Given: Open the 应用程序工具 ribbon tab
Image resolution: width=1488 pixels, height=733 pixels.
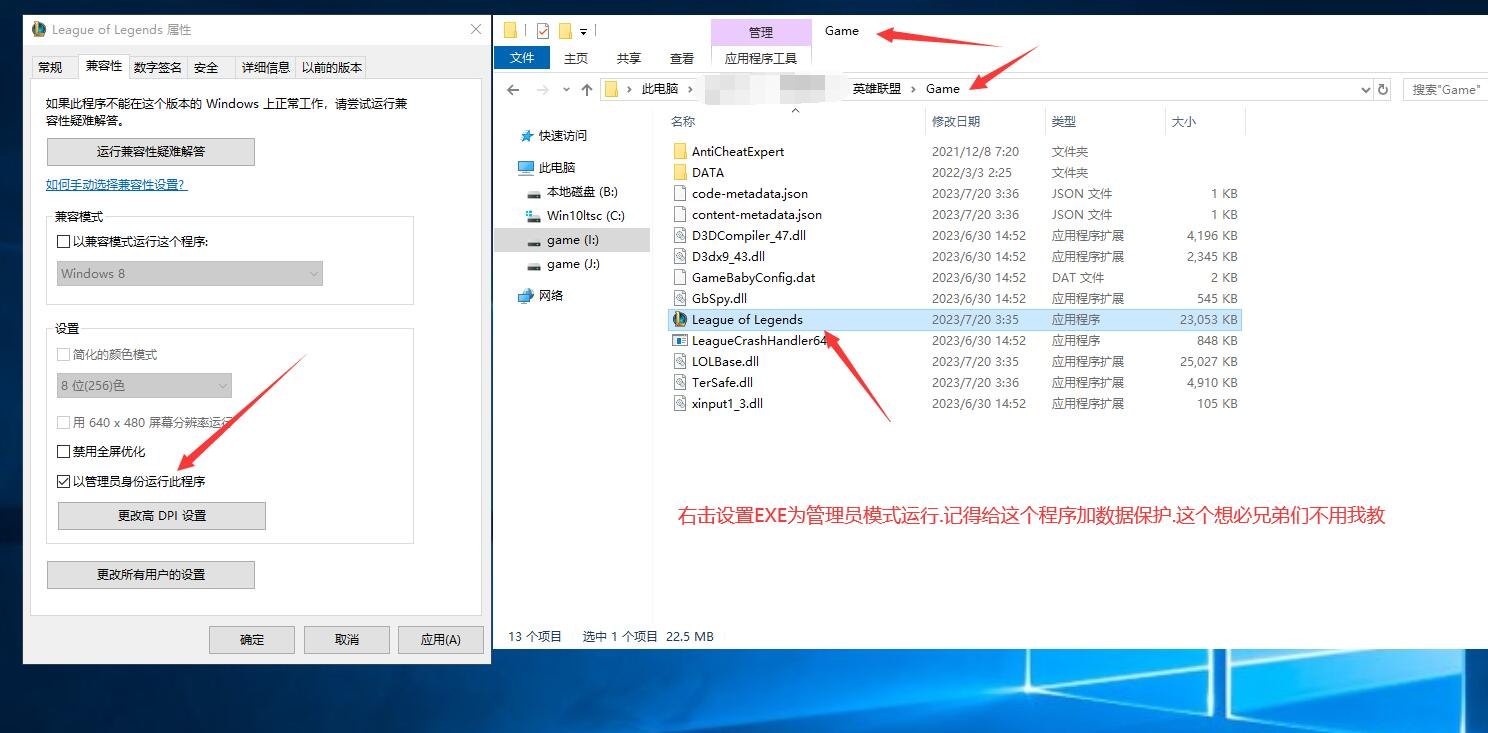Looking at the screenshot, I should (x=761, y=58).
